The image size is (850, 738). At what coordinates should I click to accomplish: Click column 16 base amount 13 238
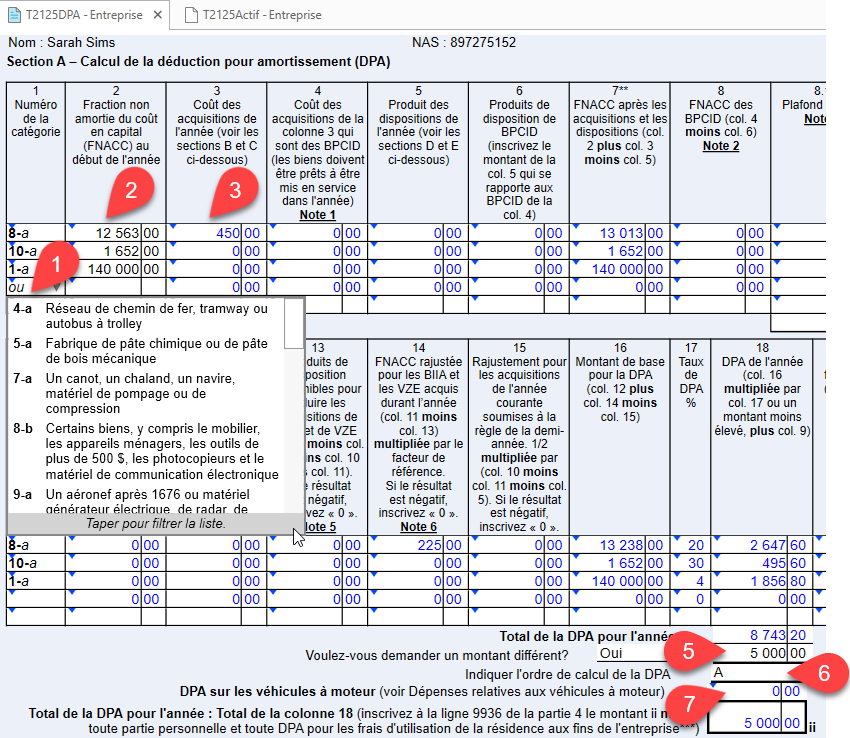620,545
